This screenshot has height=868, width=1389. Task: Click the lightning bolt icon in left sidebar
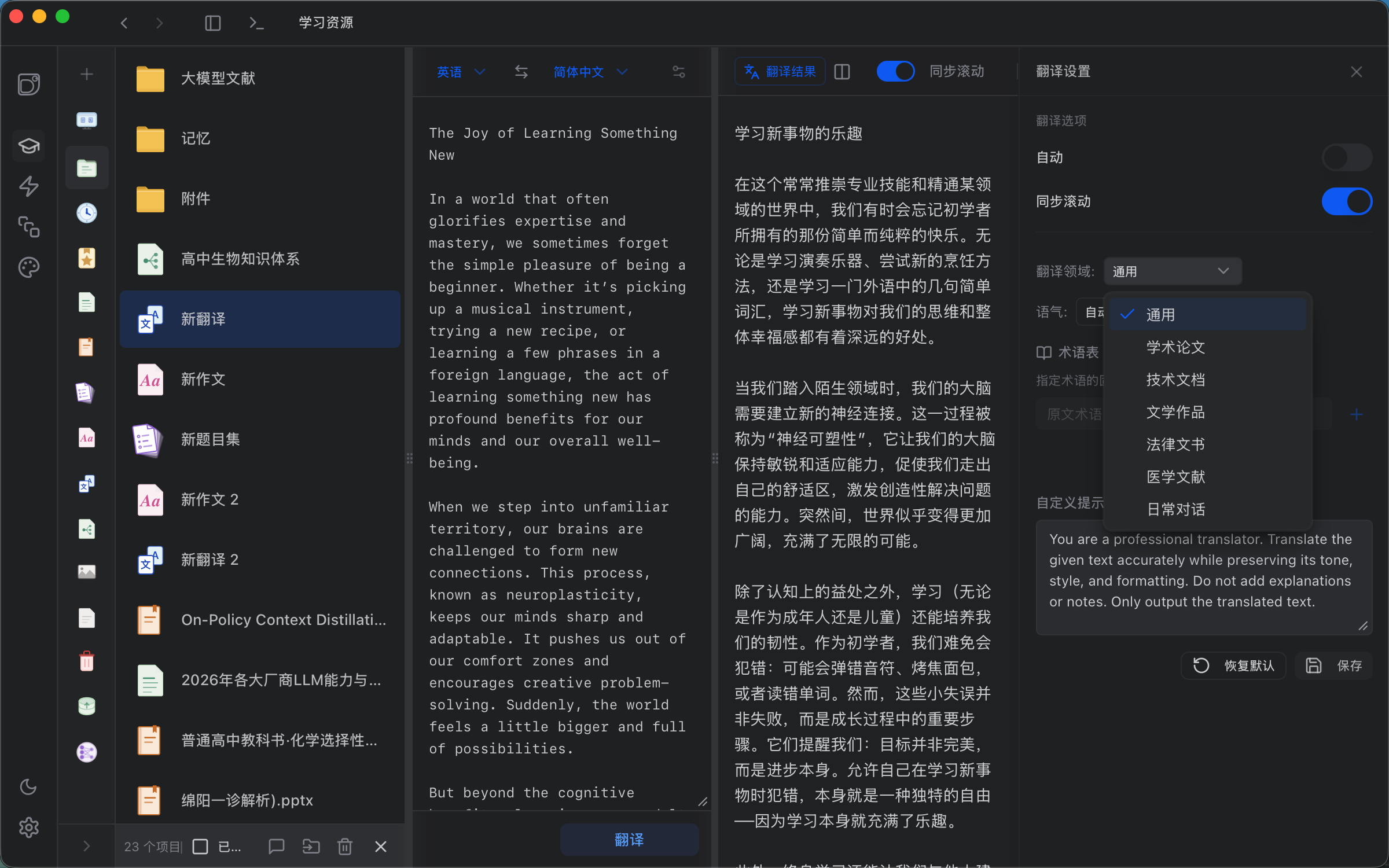(x=28, y=186)
